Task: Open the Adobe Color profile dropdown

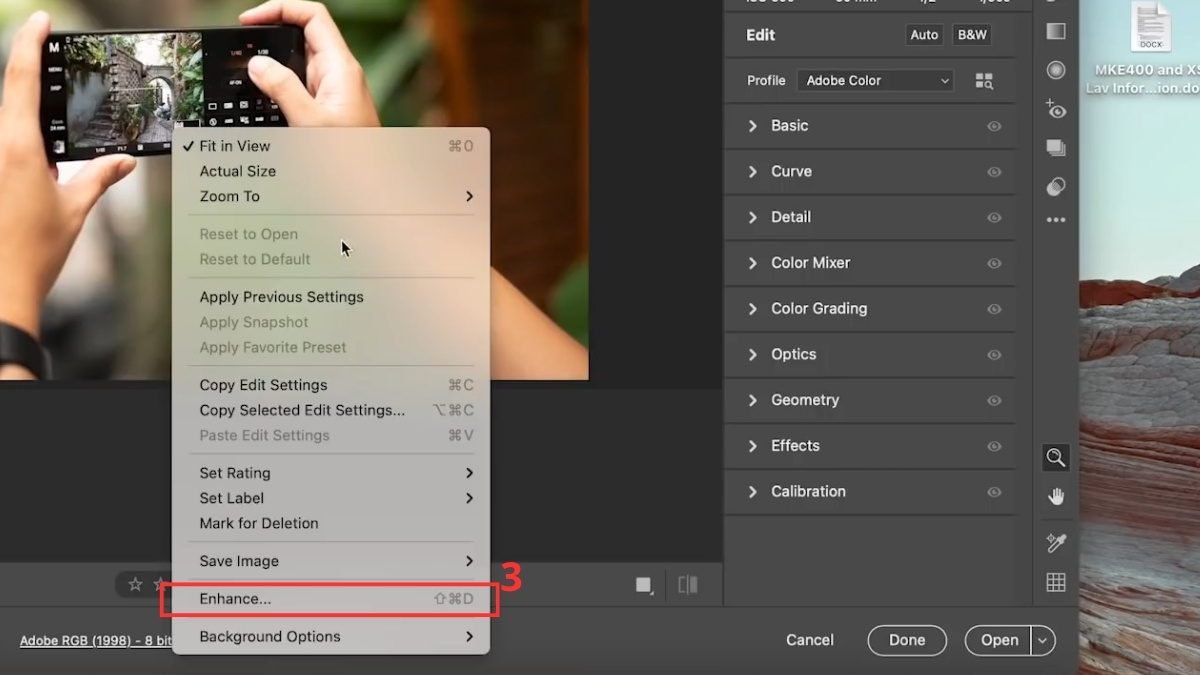Action: 875,81
